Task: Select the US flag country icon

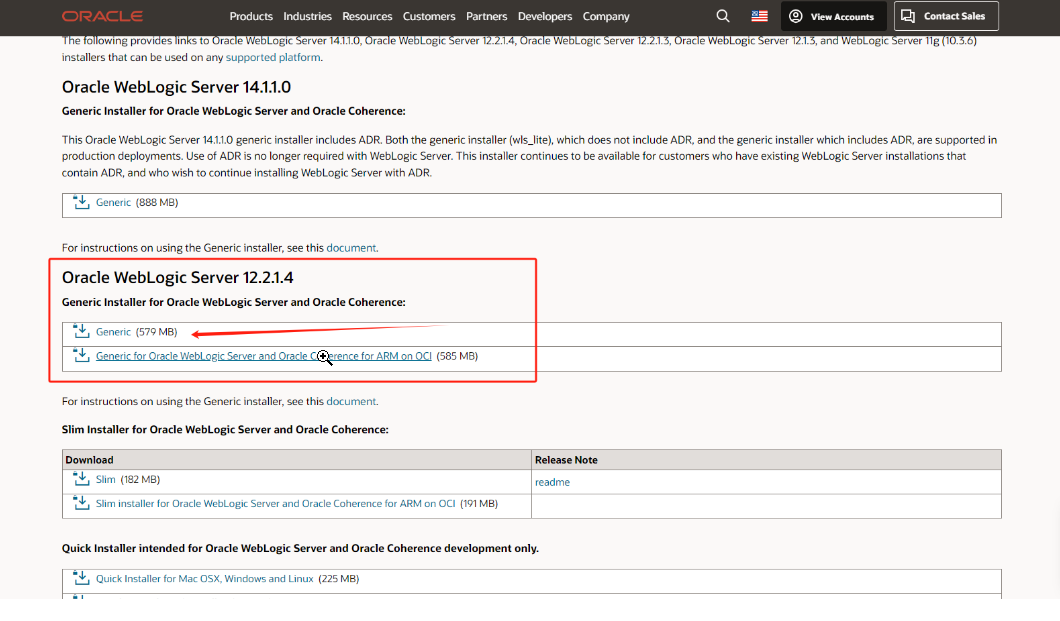Action: pos(759,16)
